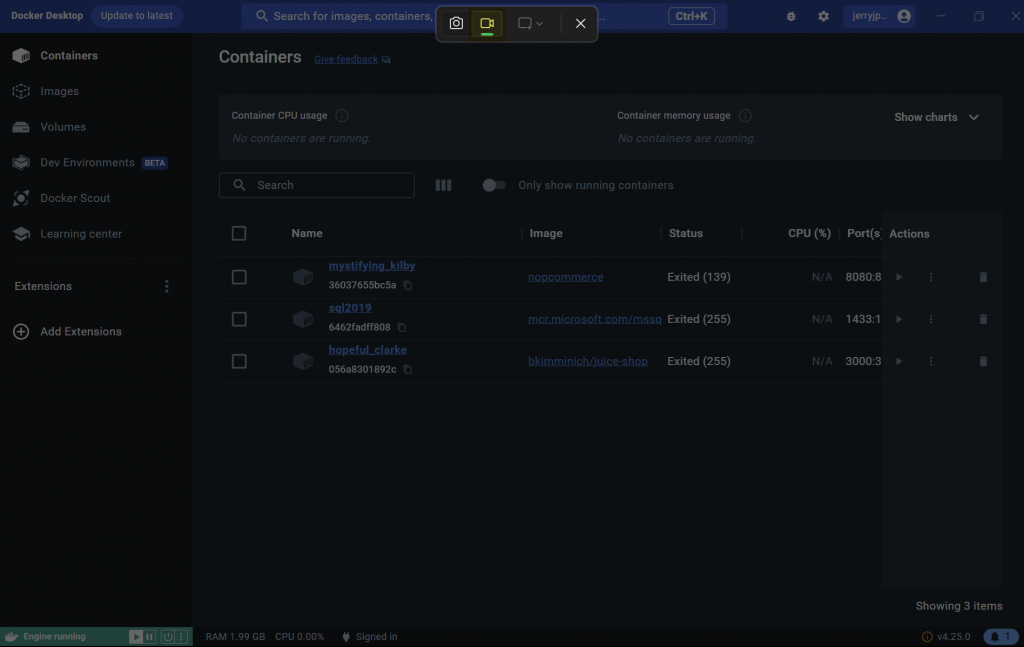The height and width of the screenshot is (647, 1024).
Task: Start the sql2019 container
Action: (x=899, y=319)
